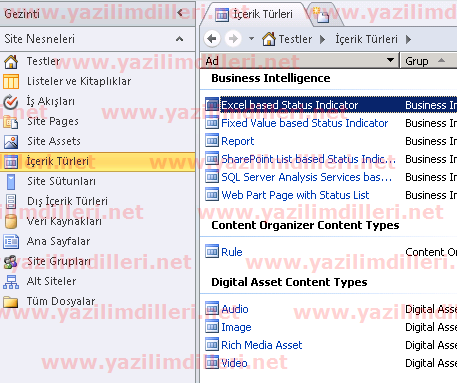Collapse the Gezinti navigation pane

180,13
